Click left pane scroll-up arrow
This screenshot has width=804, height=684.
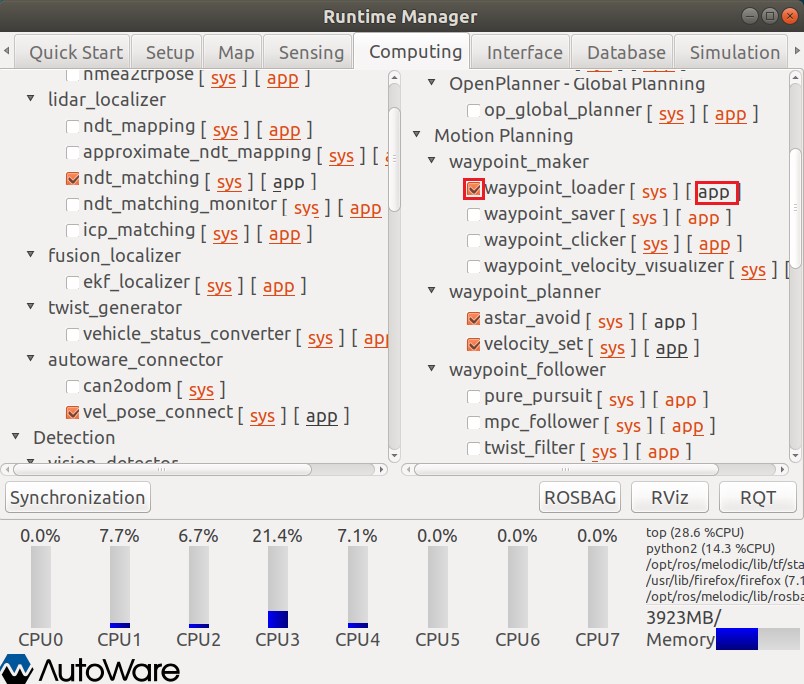coord(394,78)
